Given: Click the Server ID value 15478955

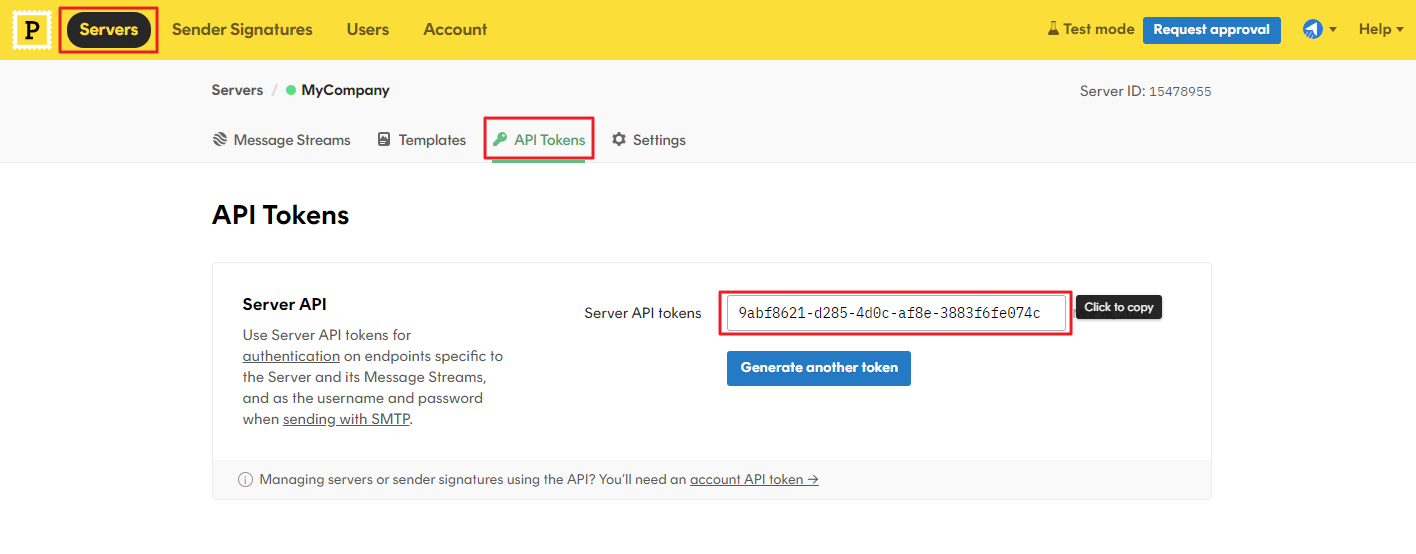Looking at the screenshot, I should [x=1180, y=91].
